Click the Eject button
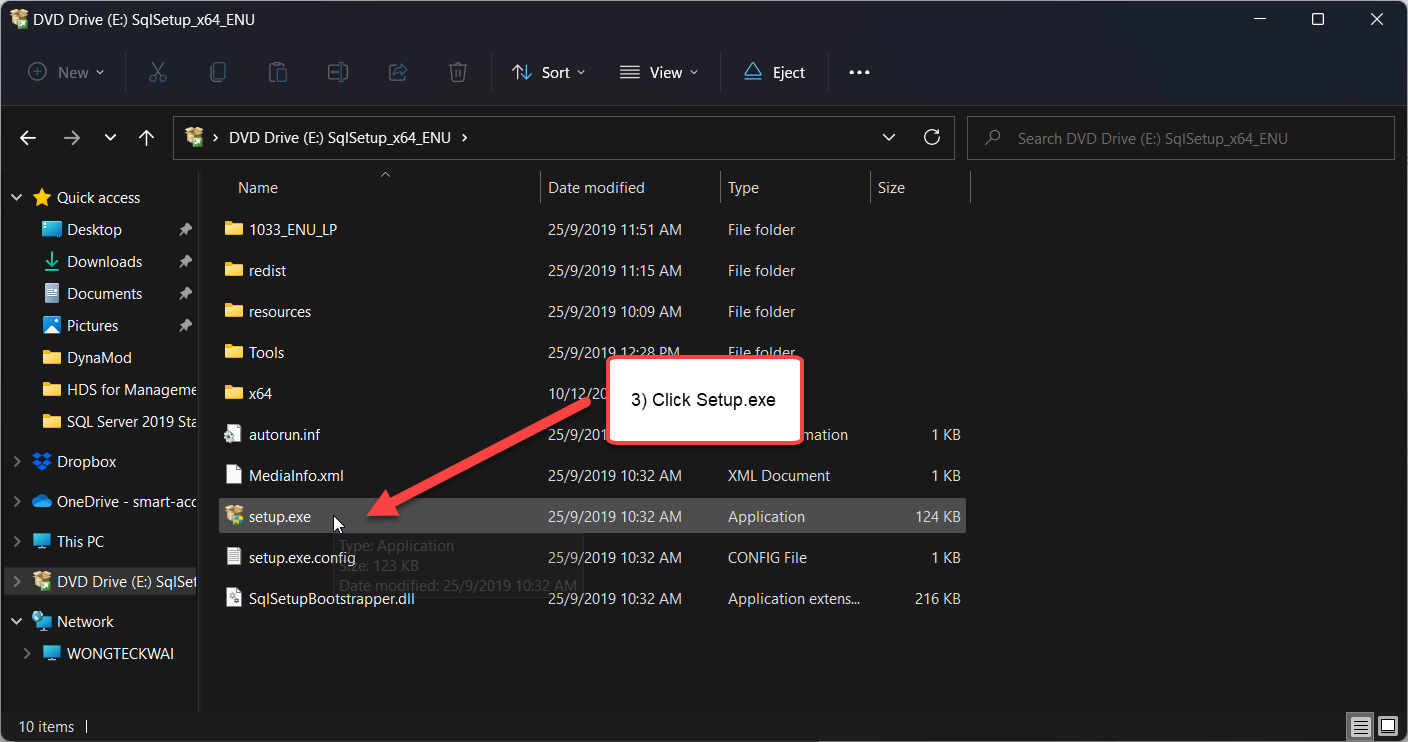Image resolution: width=1408 pixels, height=742 pixels. pyautogui.click(x=774, y=72)
